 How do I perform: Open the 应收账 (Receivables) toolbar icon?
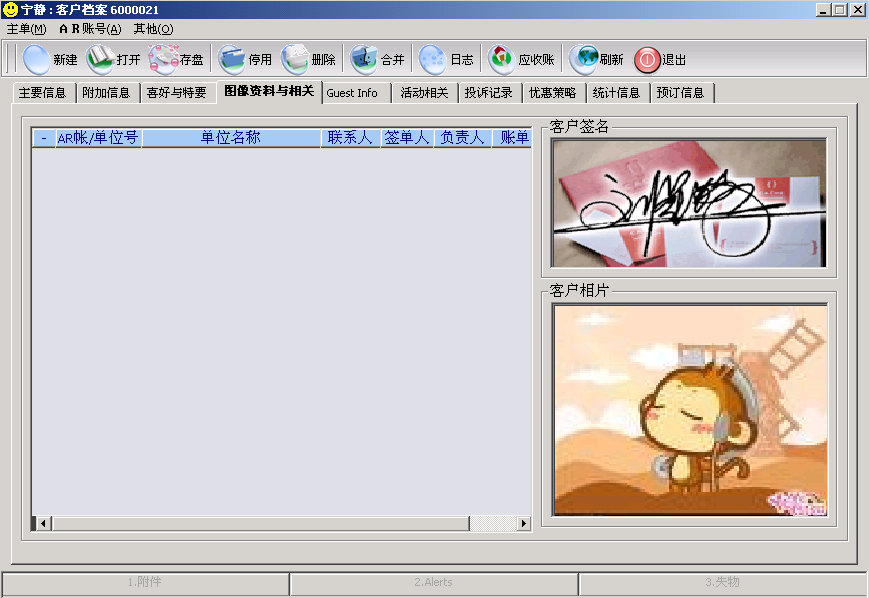coord(502,59)
